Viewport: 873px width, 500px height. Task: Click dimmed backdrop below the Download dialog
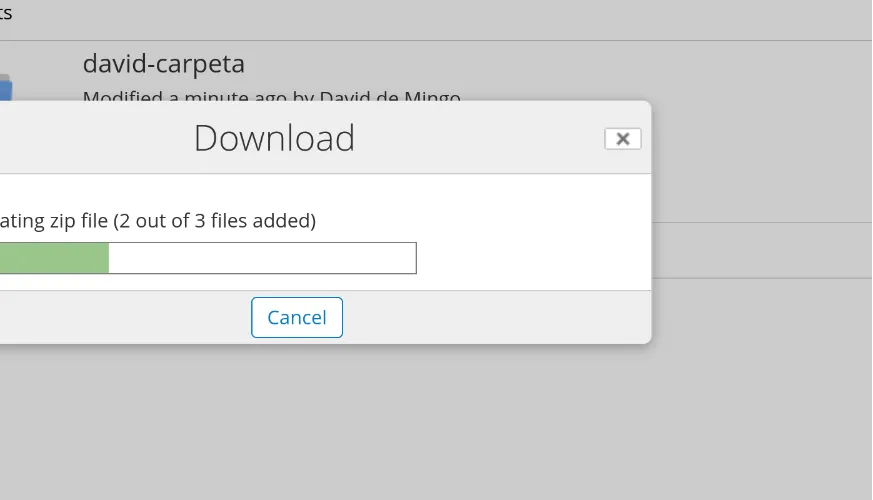[x=400, y=420]
